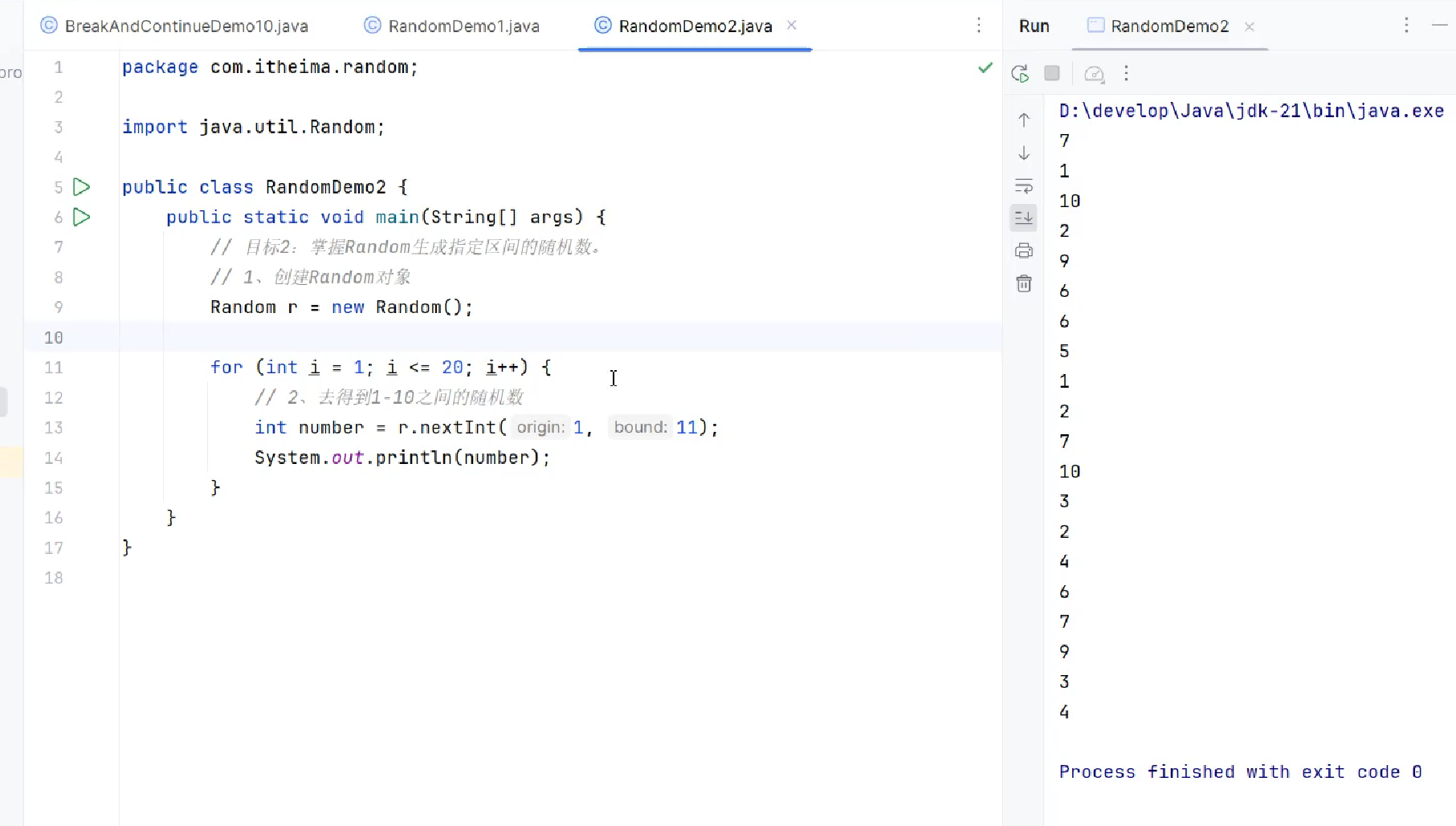The height and width of the screenshot is (826, 1456).
Task: Print the console output
Action: (x=1024, y=250)
